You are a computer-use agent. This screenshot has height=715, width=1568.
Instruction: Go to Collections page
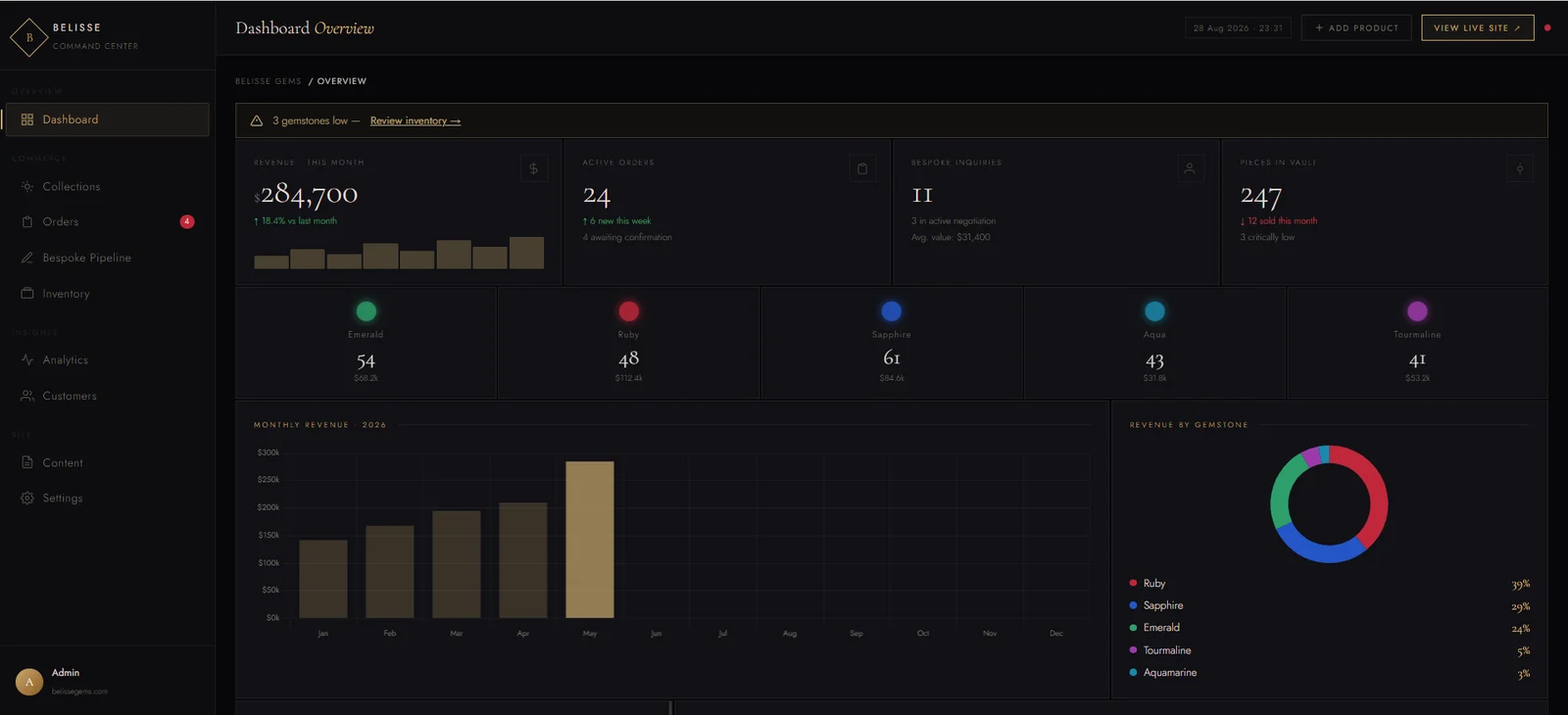pyautogui.click(x=107, y=186)
